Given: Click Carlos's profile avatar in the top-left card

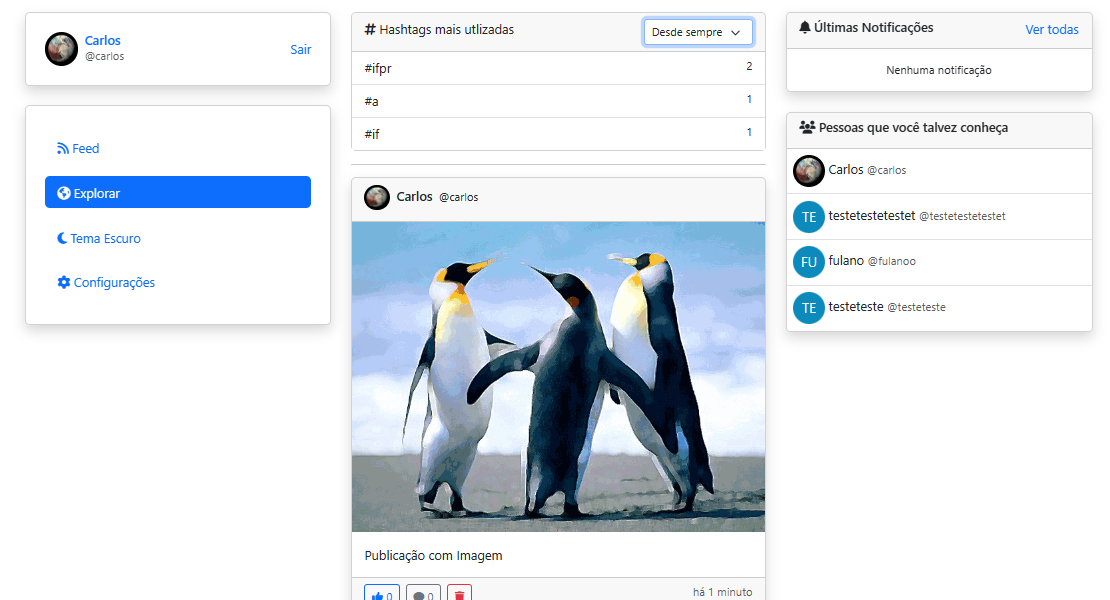Looking at the screenshot, I should point(61,49).
